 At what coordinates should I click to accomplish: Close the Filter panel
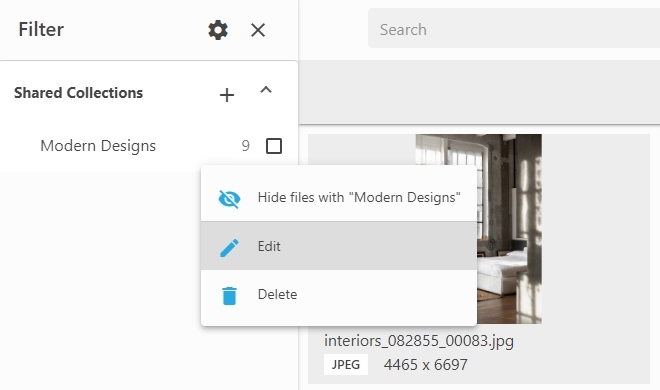pyautogui.click(x=258, y=30)
